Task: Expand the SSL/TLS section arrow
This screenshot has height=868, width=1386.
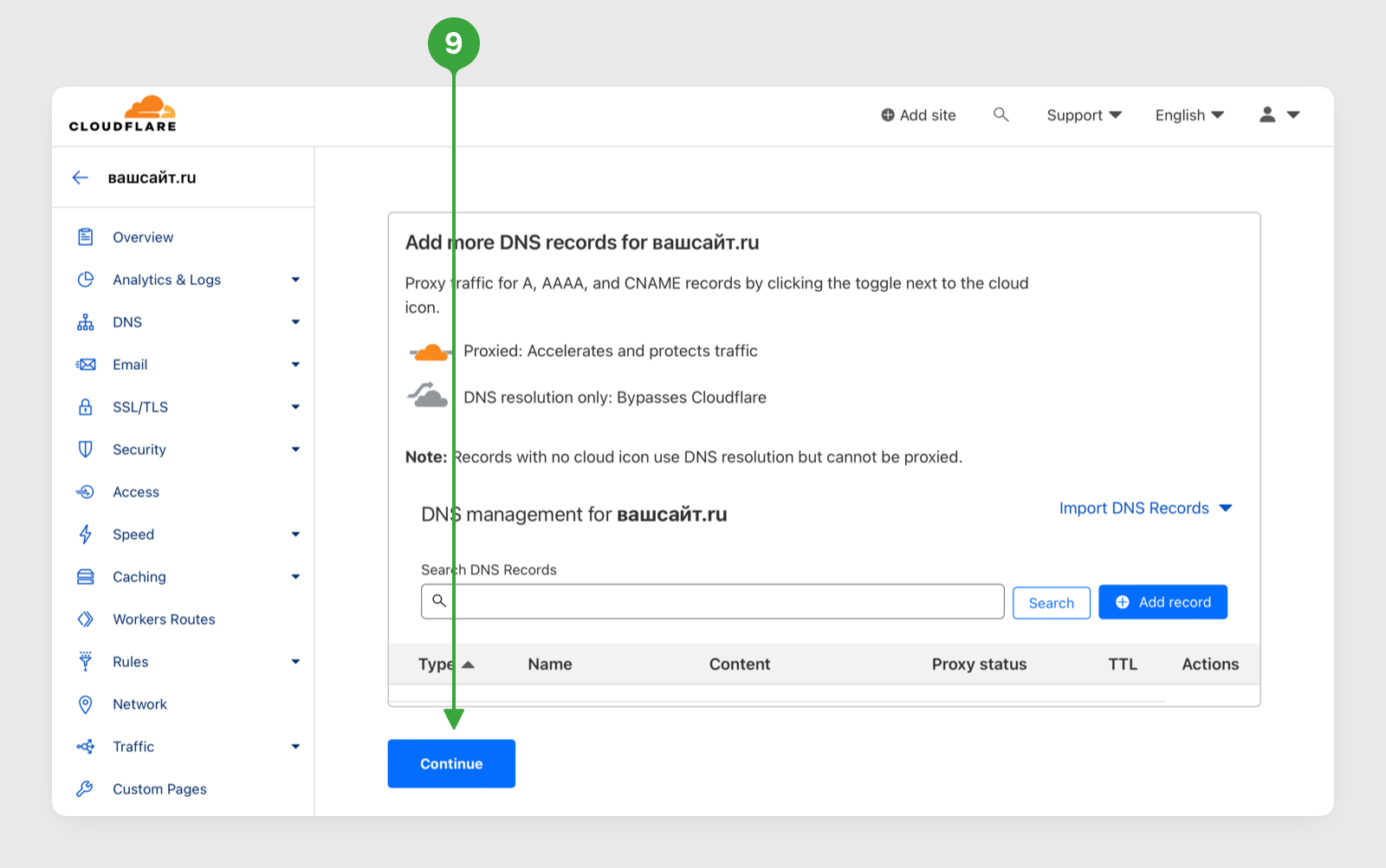Action: point(295,407)
